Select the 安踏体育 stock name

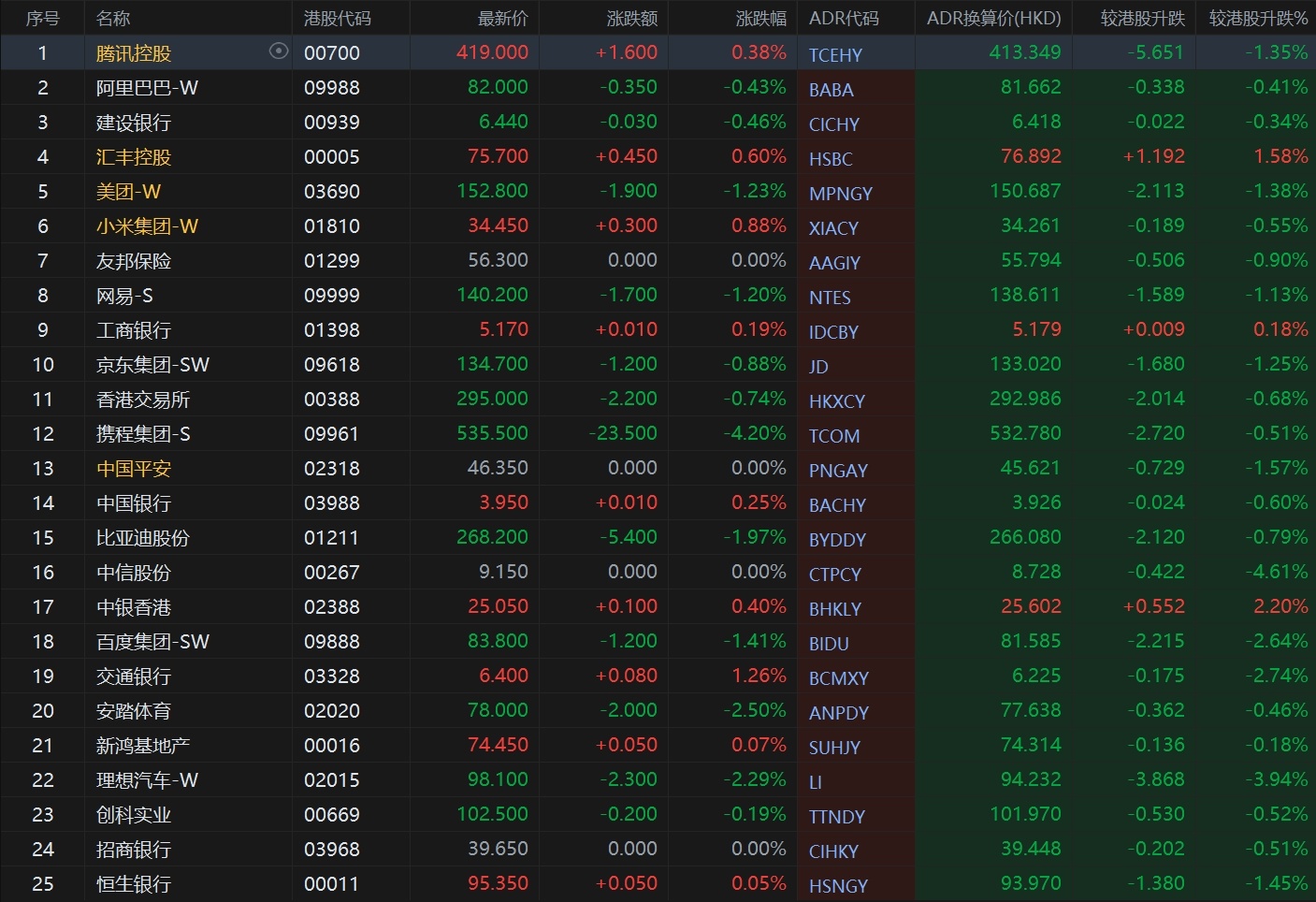click(134, 711)
